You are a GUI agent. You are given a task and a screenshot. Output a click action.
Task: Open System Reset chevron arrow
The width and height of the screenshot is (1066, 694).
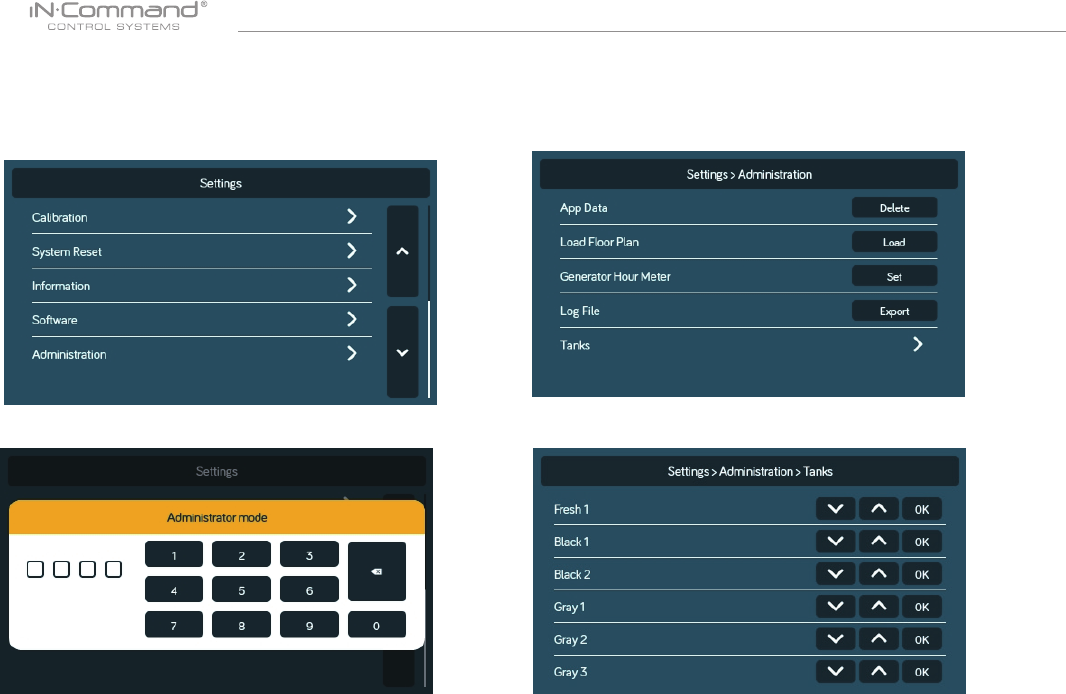[351, 250]
